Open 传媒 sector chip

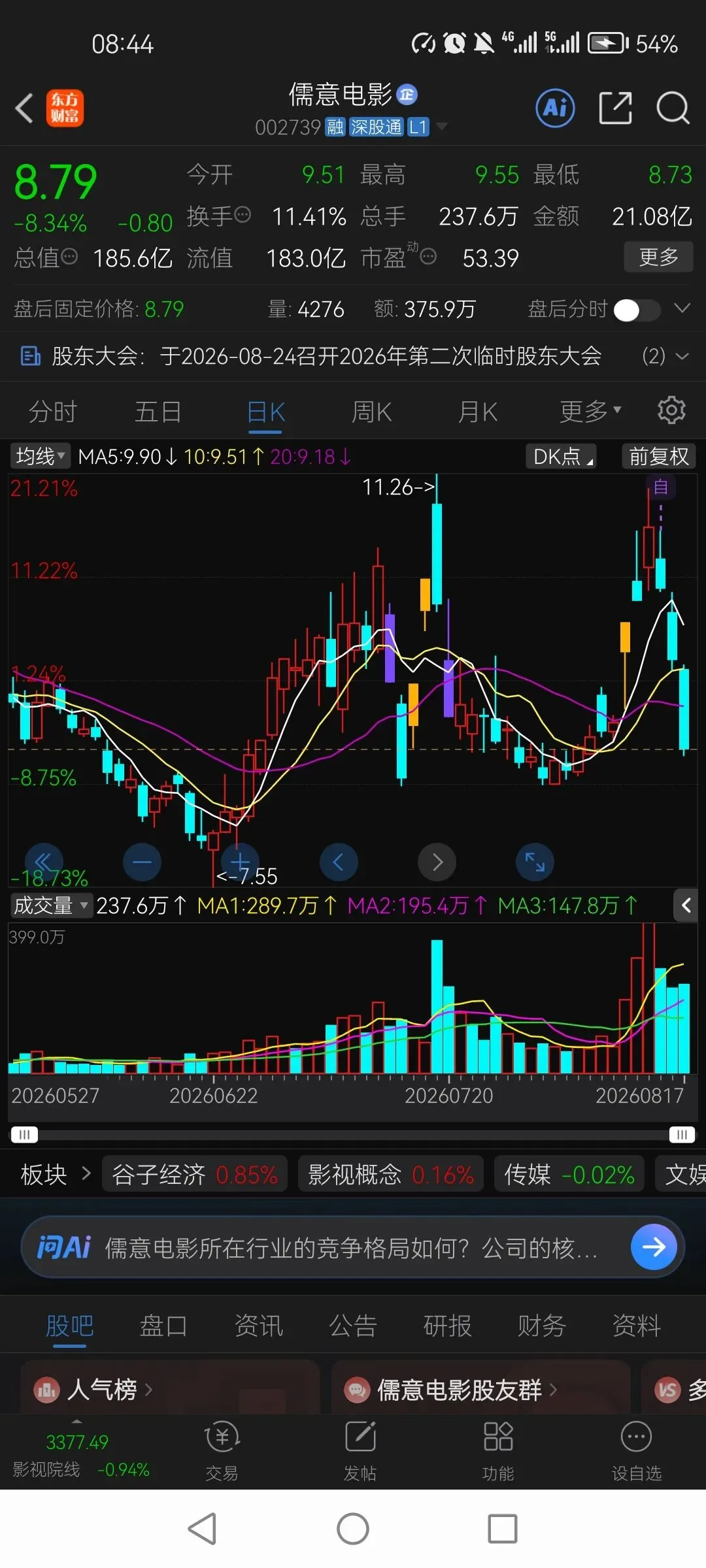pos(569,1174)
